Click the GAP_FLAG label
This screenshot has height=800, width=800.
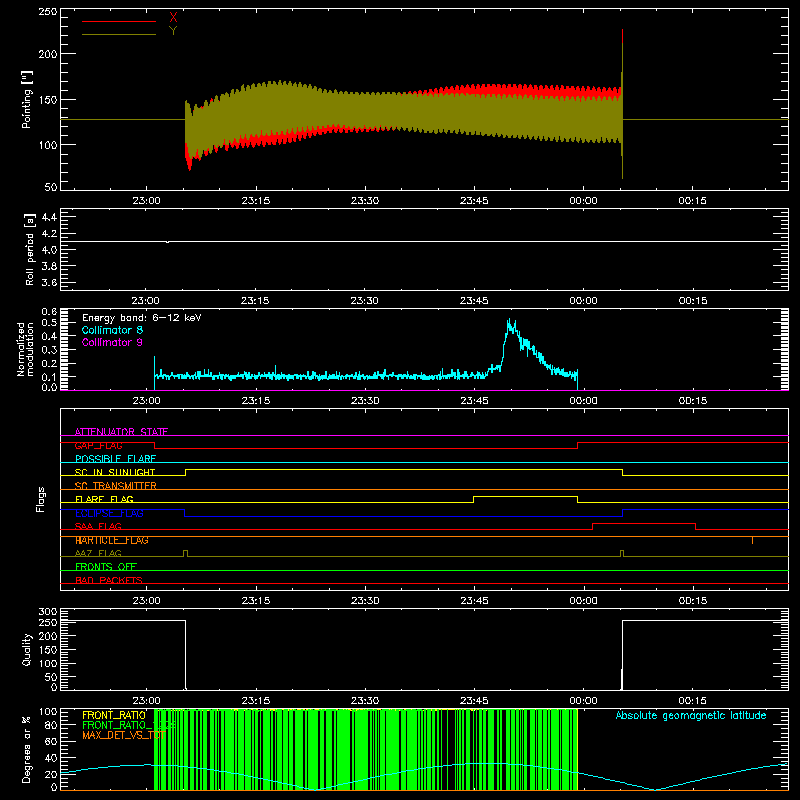pyautogui.click(x=98, y=445)
